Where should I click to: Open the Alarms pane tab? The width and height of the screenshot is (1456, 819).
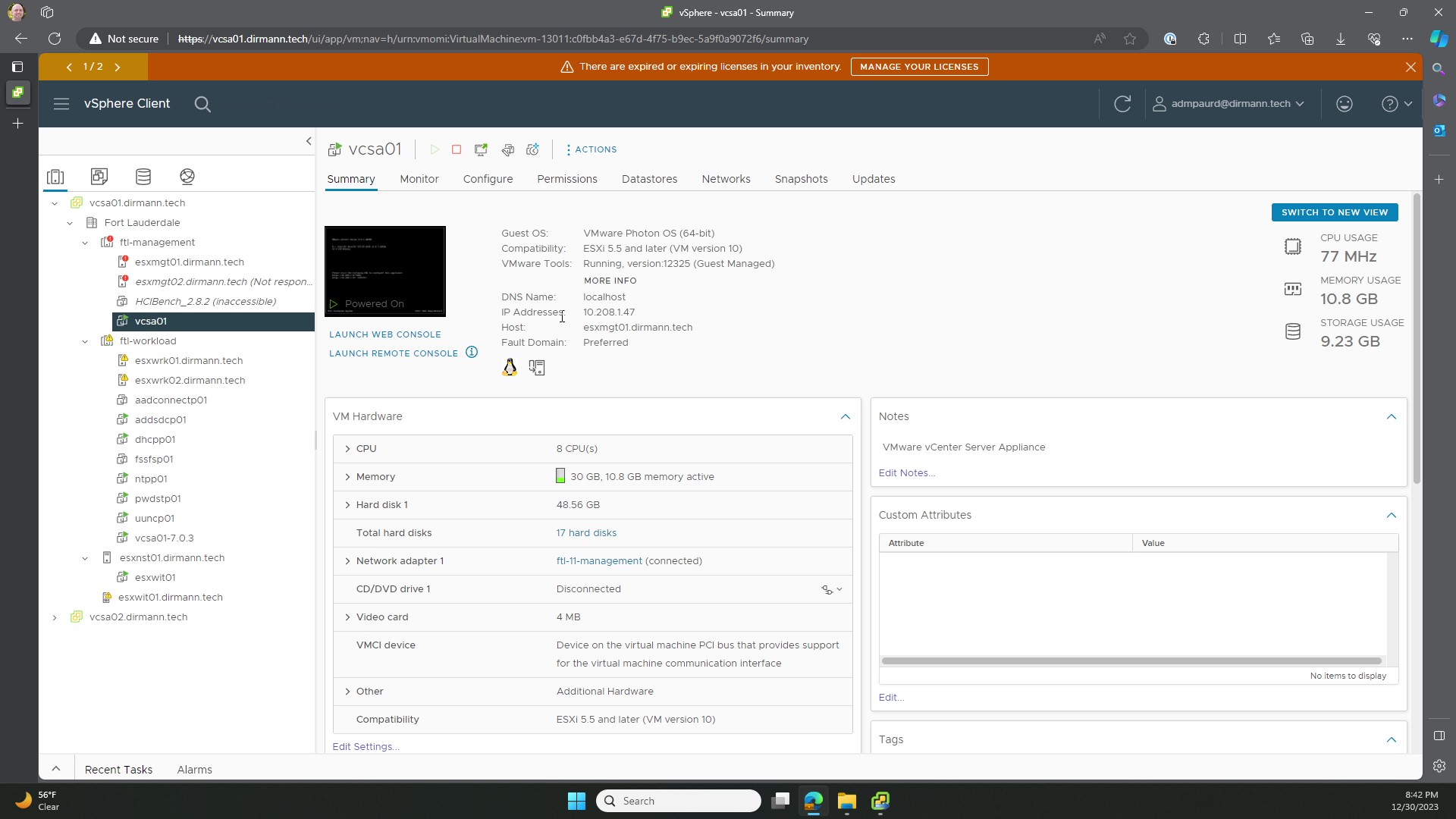(x=194, y=770)
